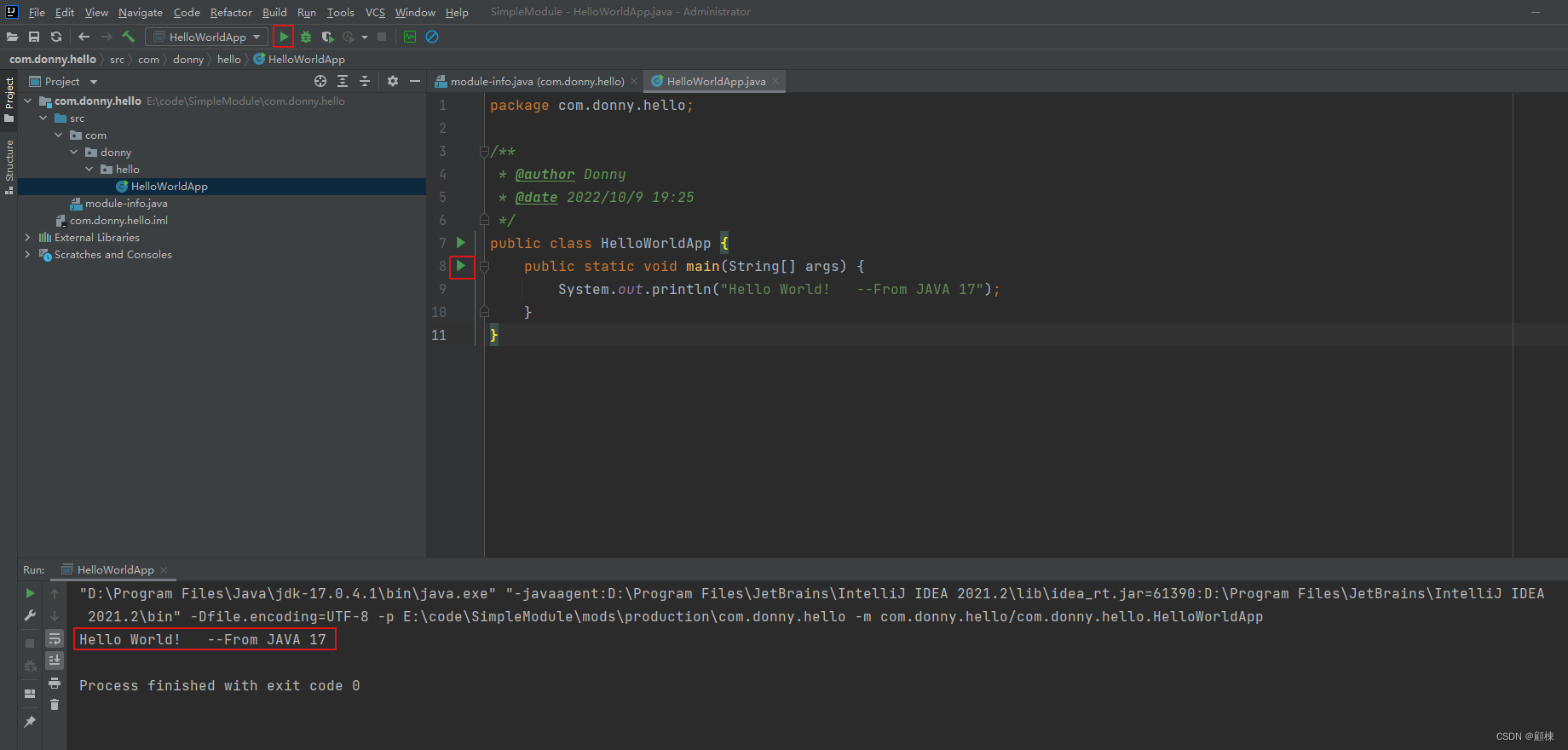Select module-info.java in the project tree
Screen dimensions: 1568x750
click(x=126, y=203)
